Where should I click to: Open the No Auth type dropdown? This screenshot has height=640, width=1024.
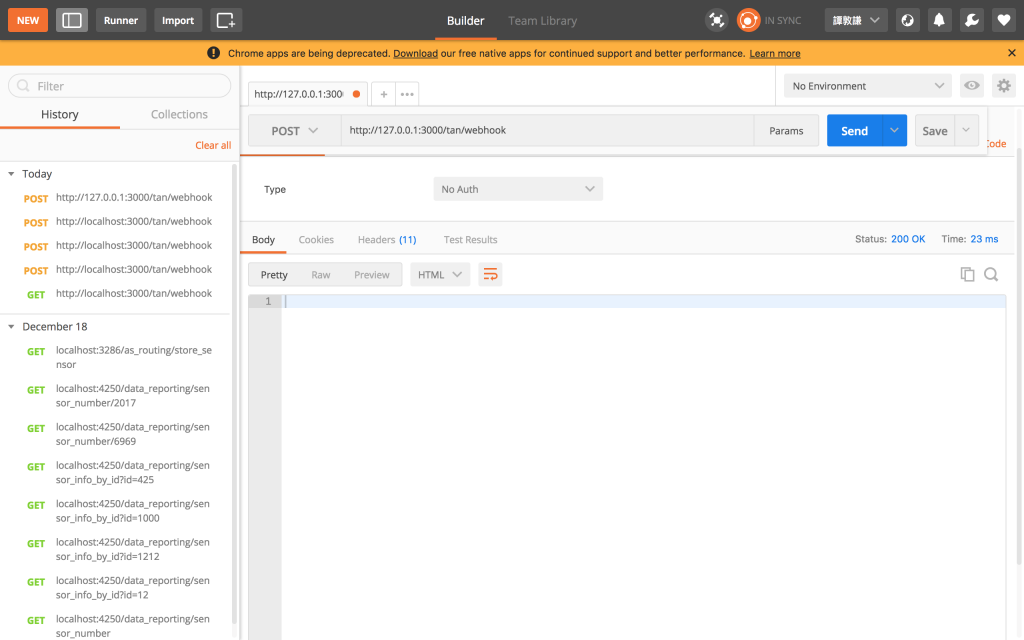click(x=518, y=189)
